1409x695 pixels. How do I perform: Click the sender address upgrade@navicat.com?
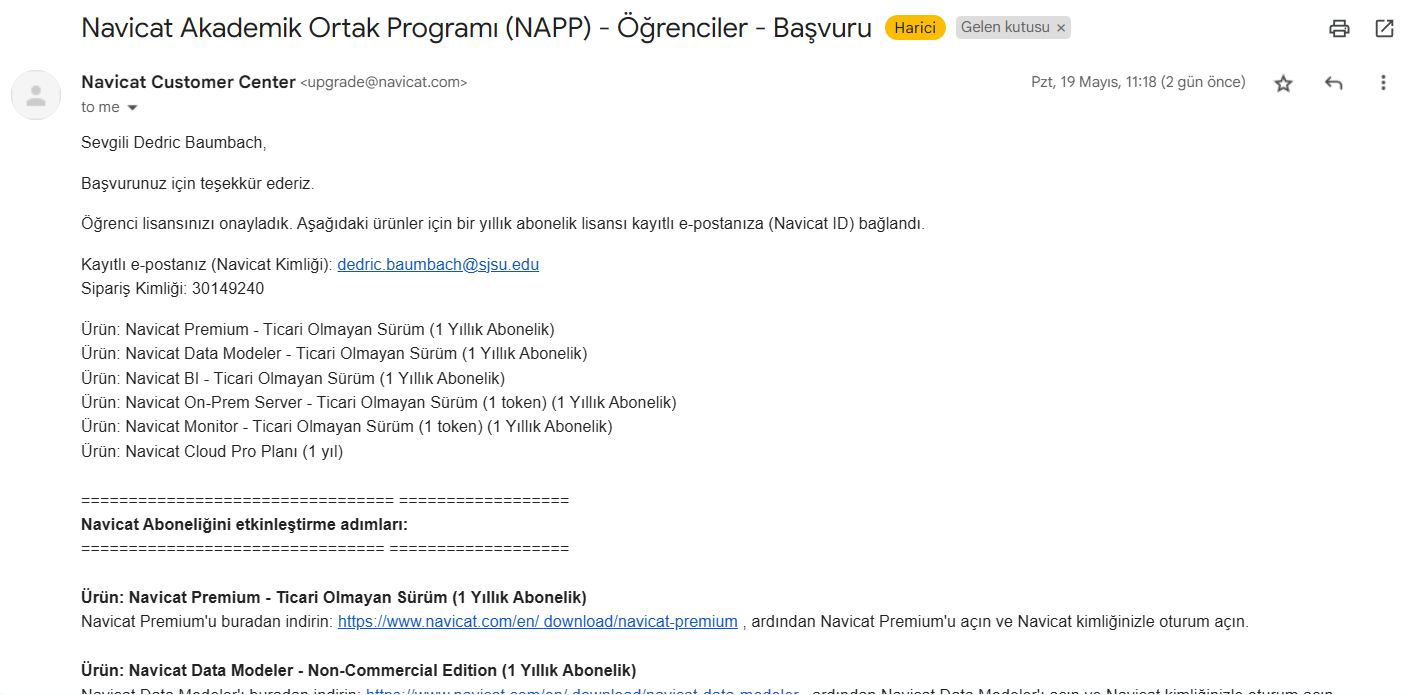coord(384,83)
